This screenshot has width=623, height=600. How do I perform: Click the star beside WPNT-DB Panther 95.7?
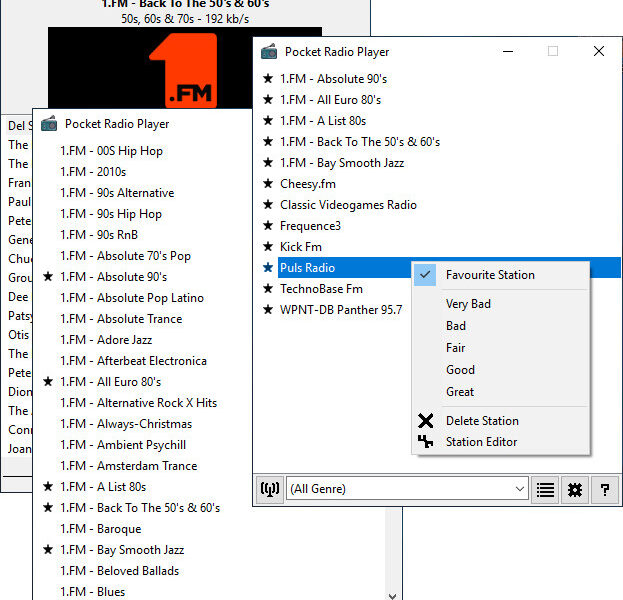[x=268, y=309]
